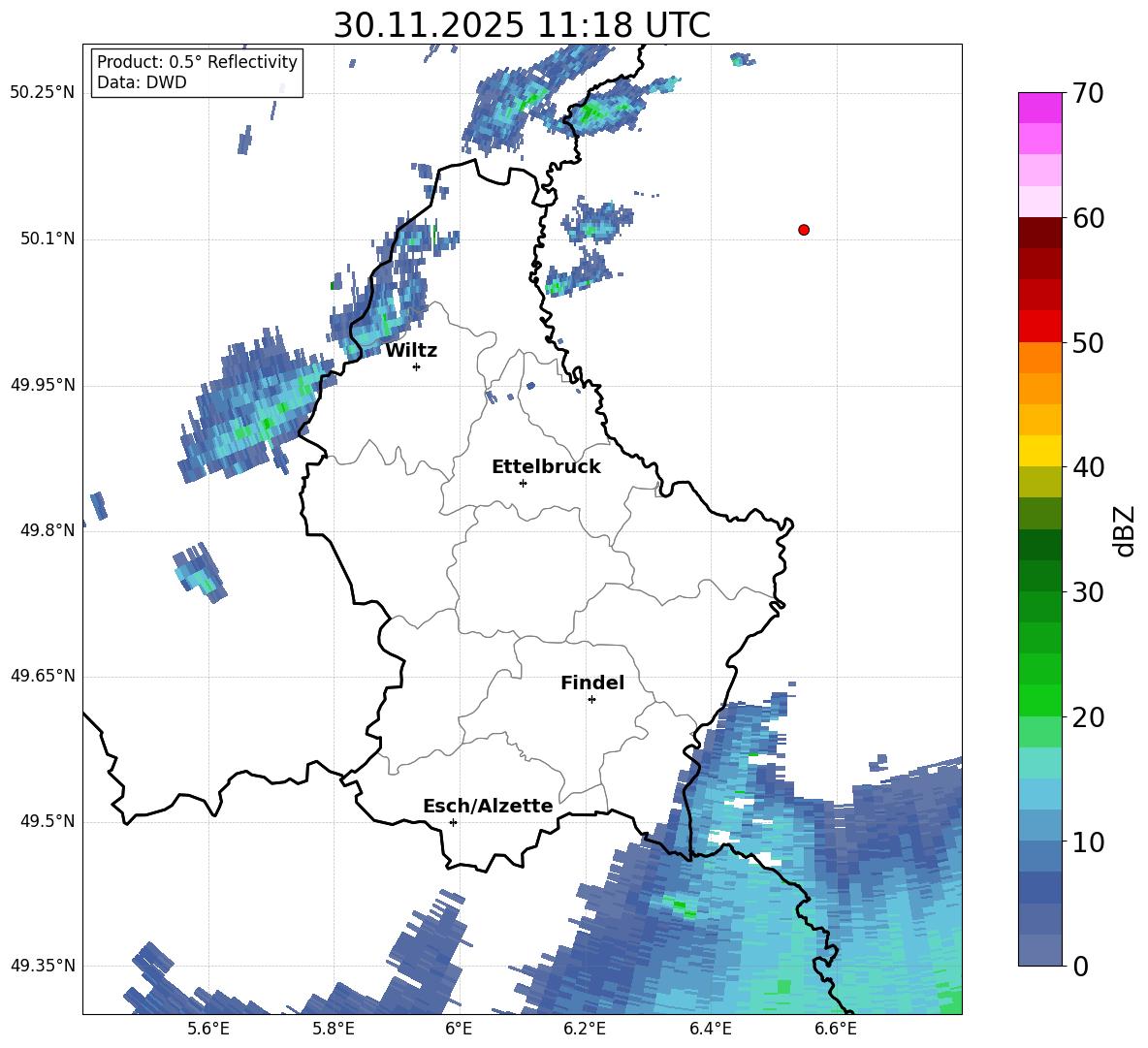Screen dimensions: 1148x1048
Task: Click the 49.5°N latitude label
Action: coord(48,821)
